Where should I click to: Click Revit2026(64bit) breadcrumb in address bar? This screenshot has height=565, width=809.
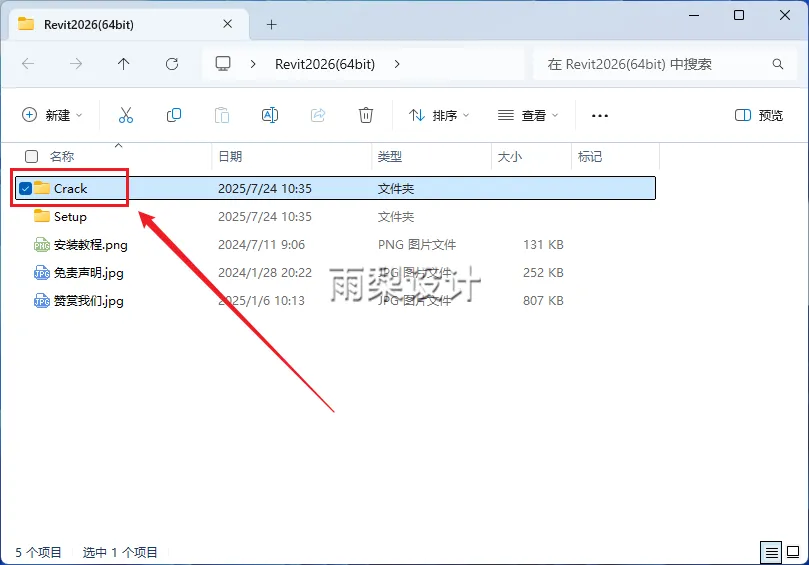point(325,64)
